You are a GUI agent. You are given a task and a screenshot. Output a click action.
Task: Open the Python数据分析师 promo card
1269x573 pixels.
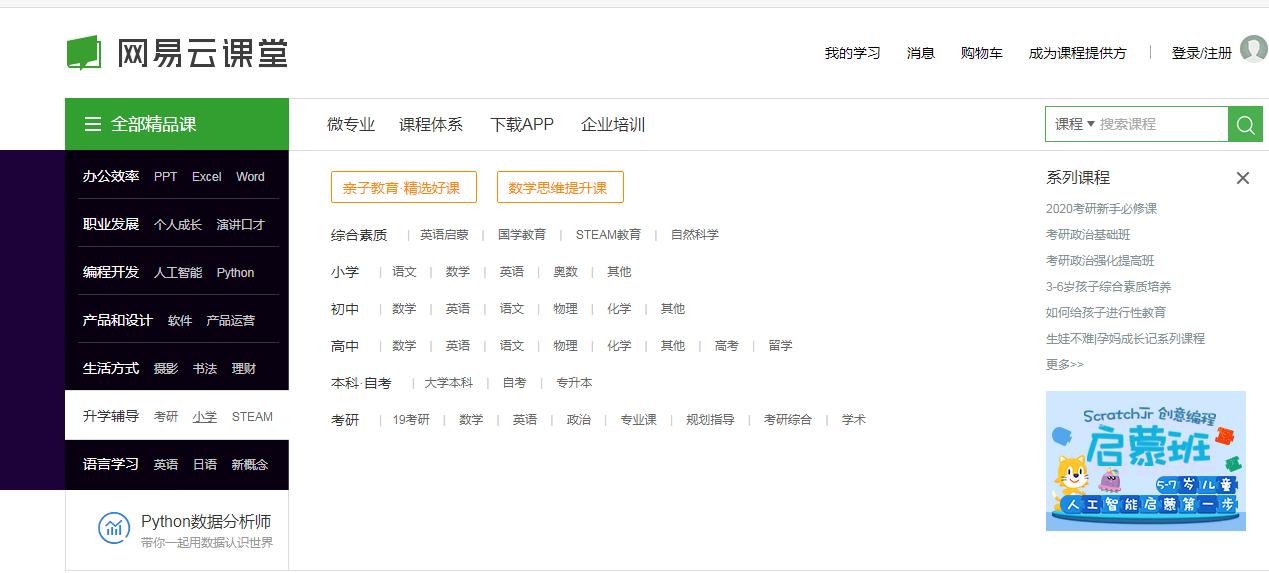pyautogui.click(x=177, y=530)
